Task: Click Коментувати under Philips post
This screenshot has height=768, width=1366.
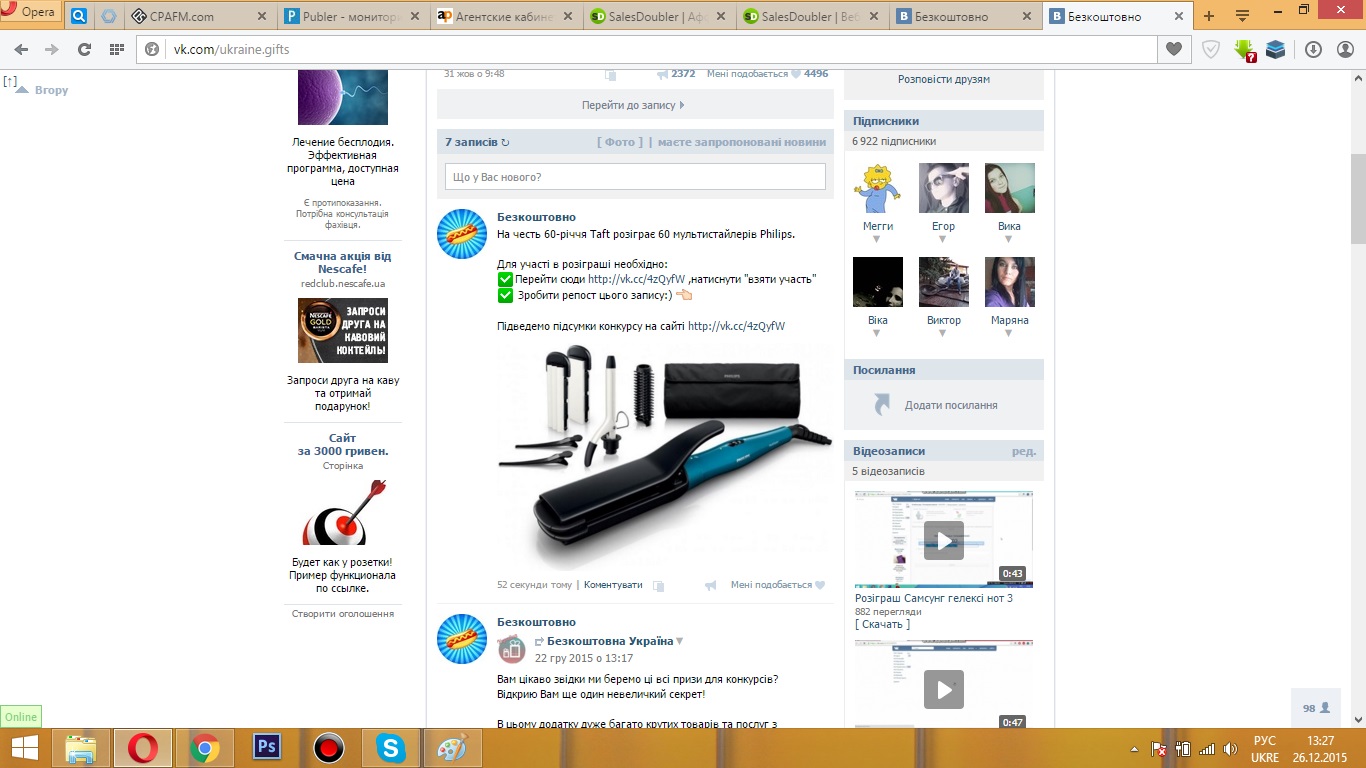Action: point(613,585)
